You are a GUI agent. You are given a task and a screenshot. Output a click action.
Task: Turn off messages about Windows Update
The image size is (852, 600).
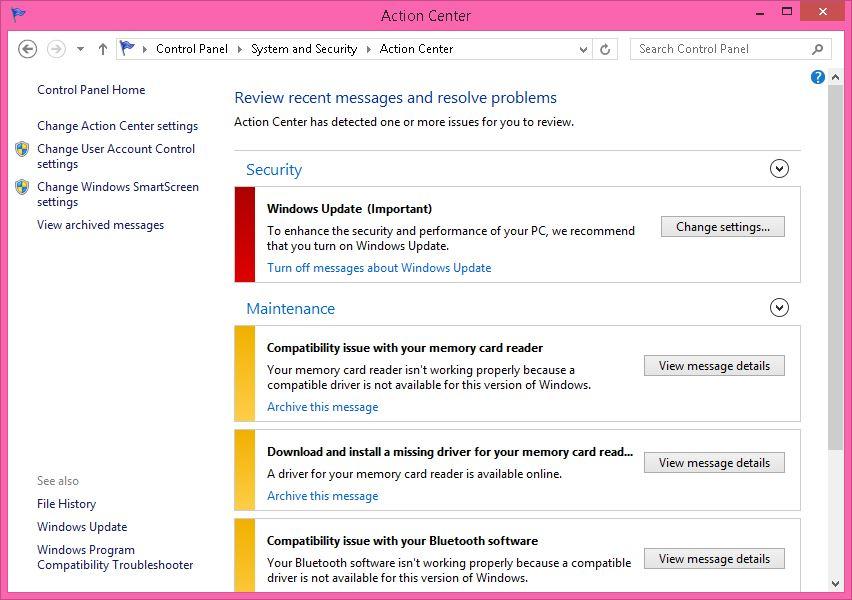(x=379, y=267)
